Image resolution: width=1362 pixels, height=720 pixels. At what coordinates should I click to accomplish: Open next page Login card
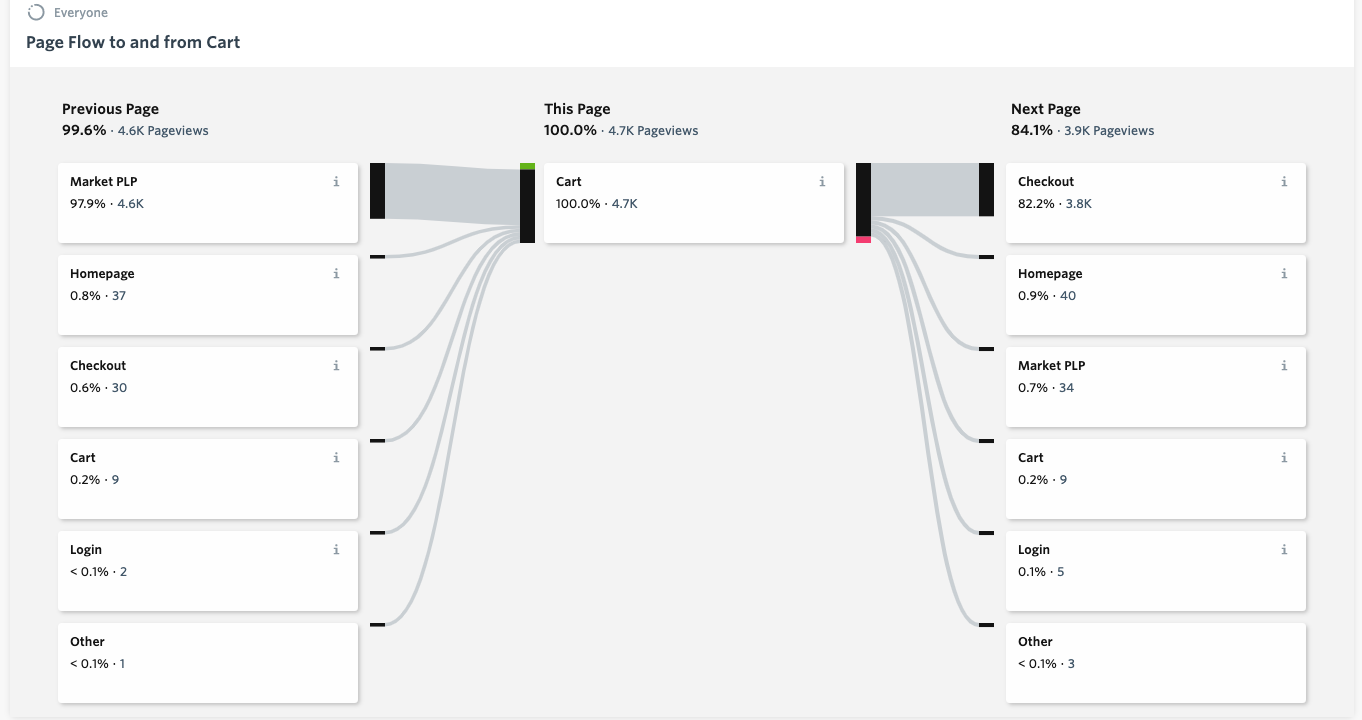(1156, 571)
